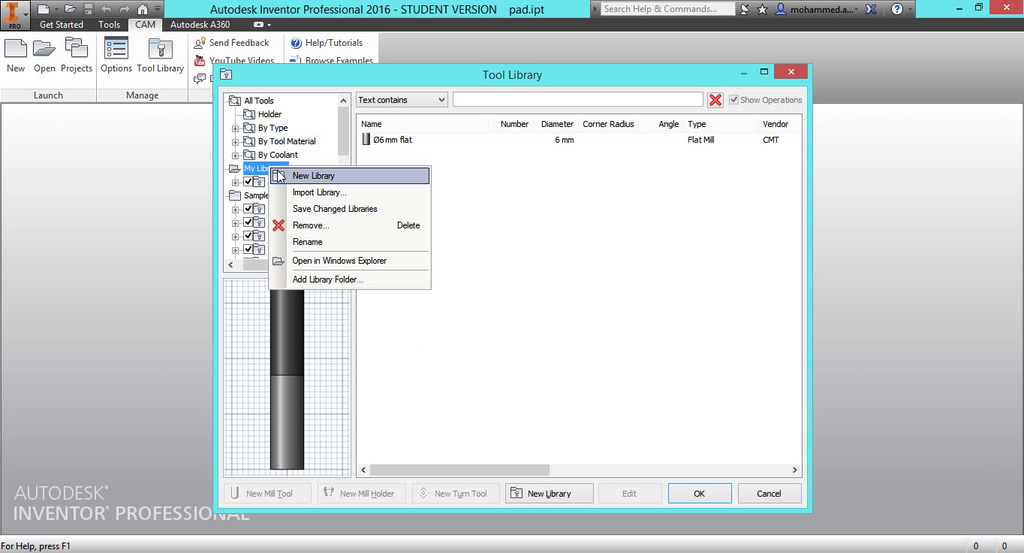This screenshot has height=553, width=1024.
Task: Toggle the library checkbox under My Libraries
Action: point(248,182)
